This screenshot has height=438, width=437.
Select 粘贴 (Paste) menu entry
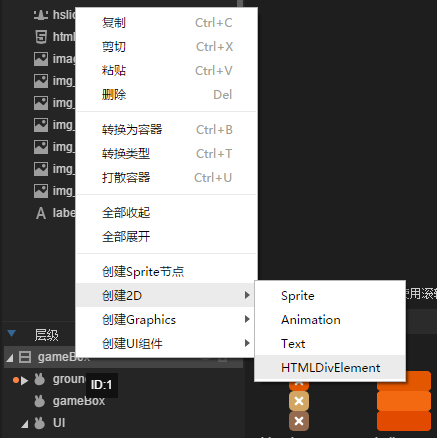click(x=167, y=71)
